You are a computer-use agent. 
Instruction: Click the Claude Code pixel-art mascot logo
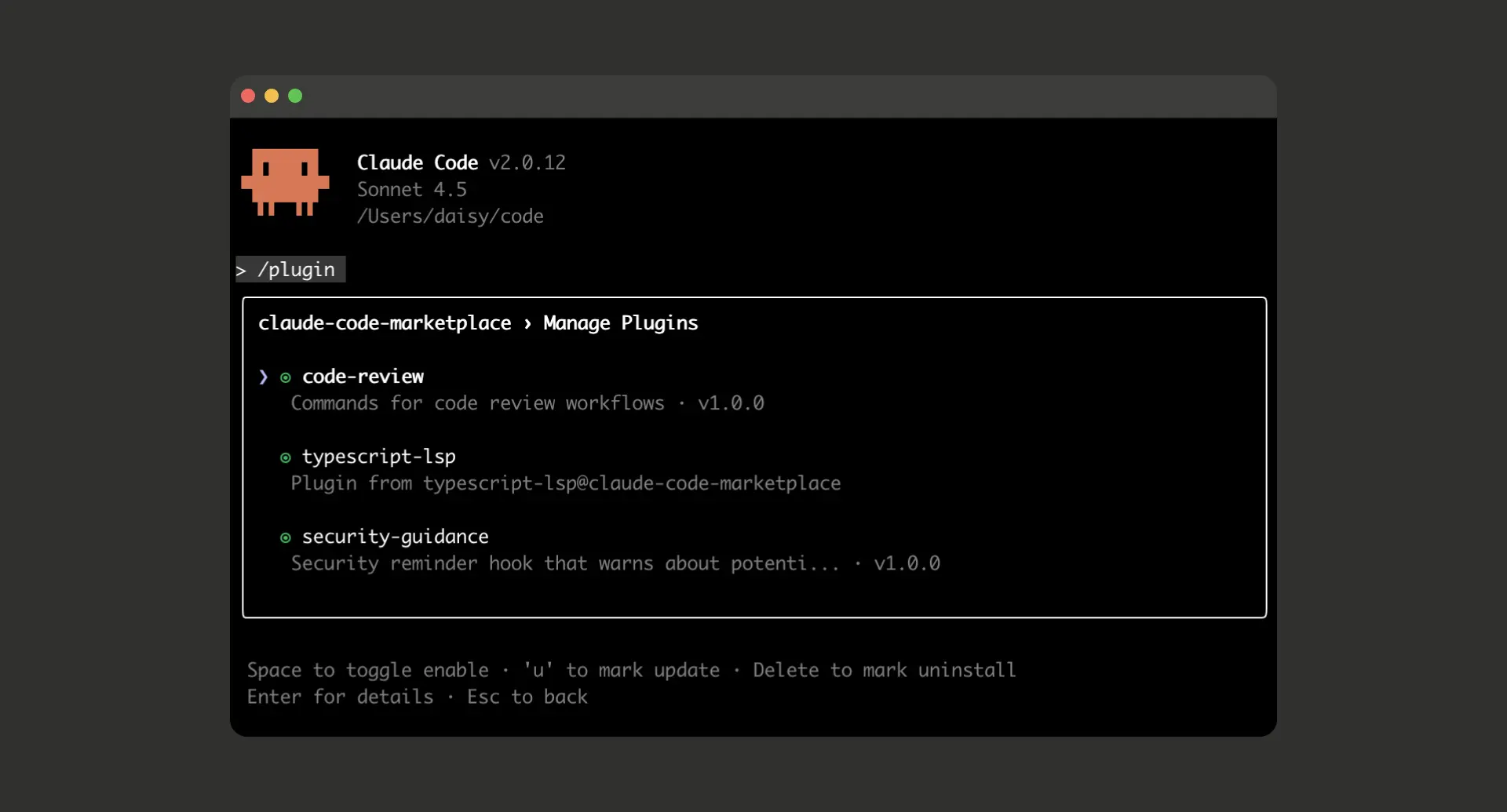pyautogui.click(x=285, y=182)
